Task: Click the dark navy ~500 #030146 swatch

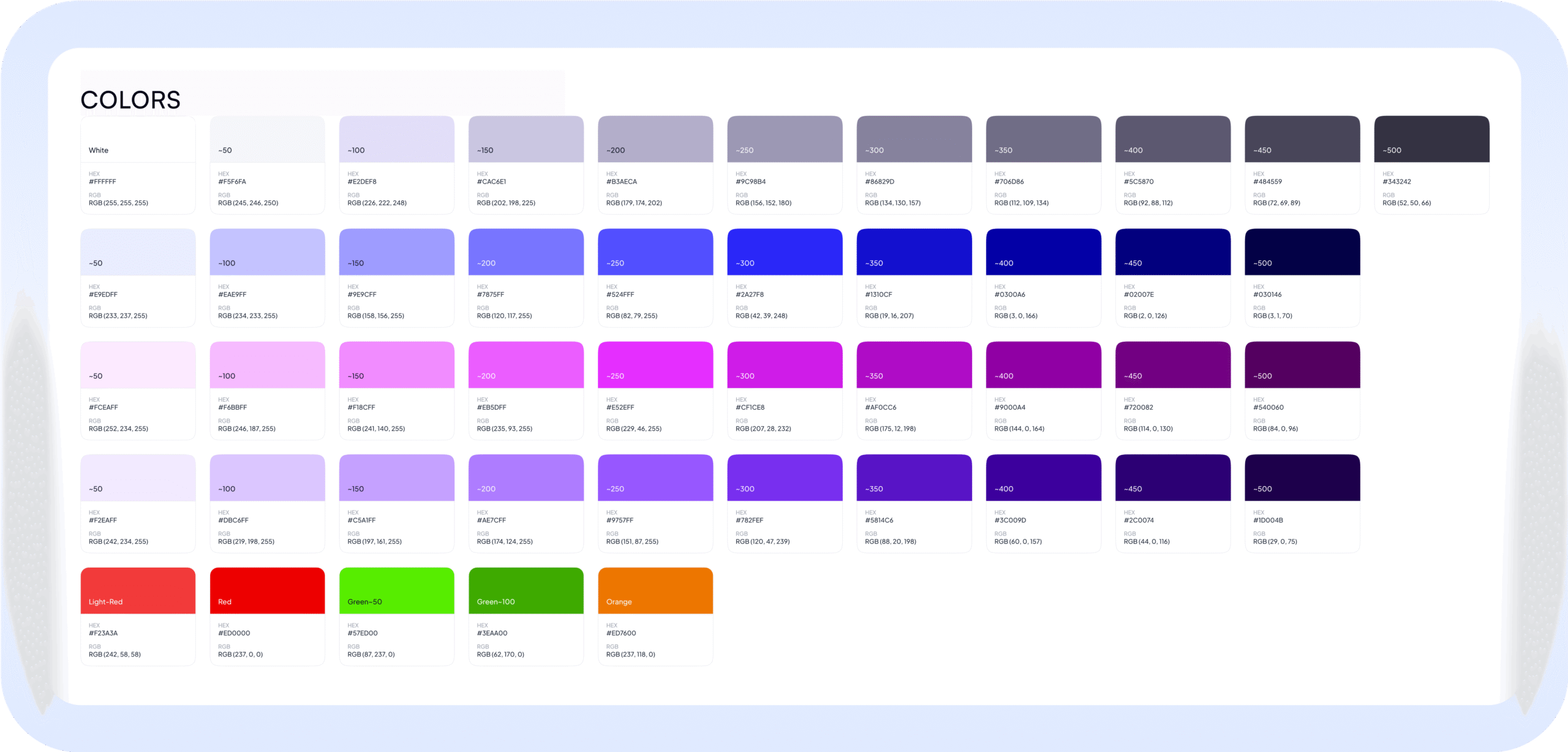Action: [1302, 252]
